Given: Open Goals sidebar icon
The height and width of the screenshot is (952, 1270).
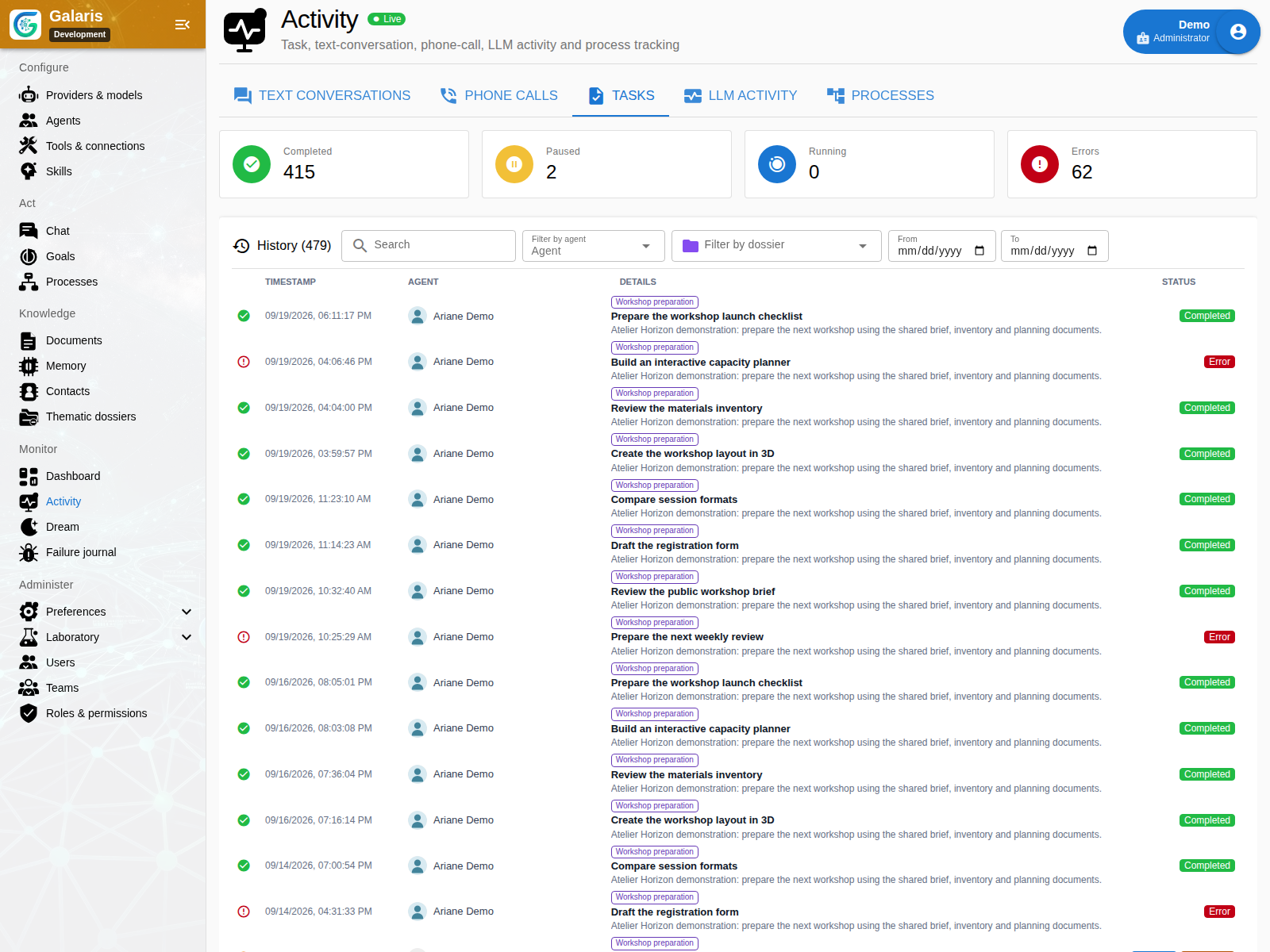Looking at the screenshot, I should tap(29, 256).
